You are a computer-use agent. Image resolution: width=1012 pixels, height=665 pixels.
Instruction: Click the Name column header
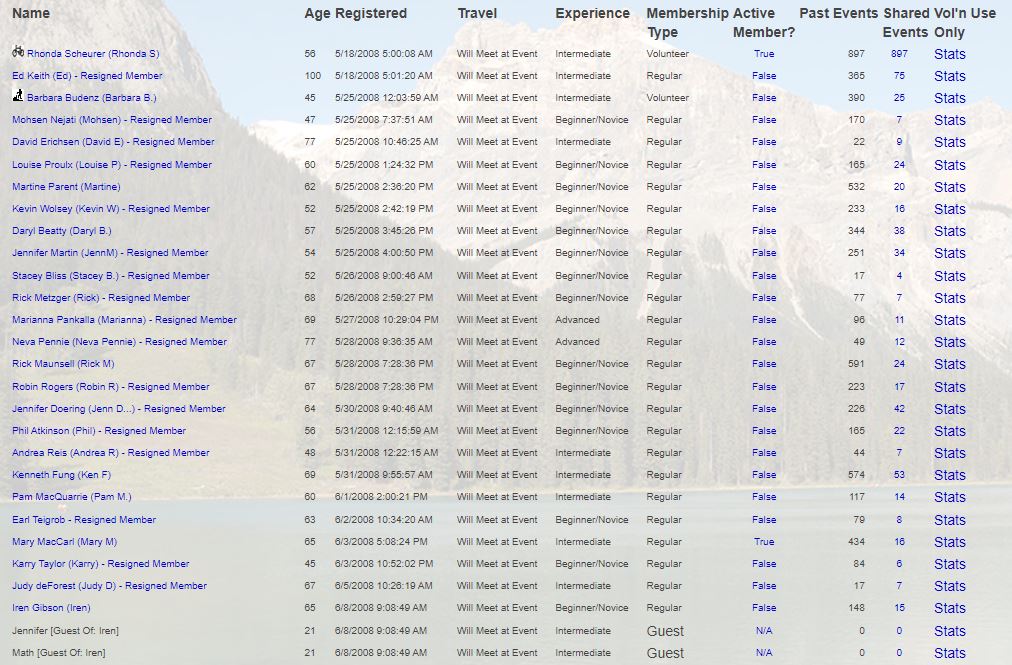(31, 14)
